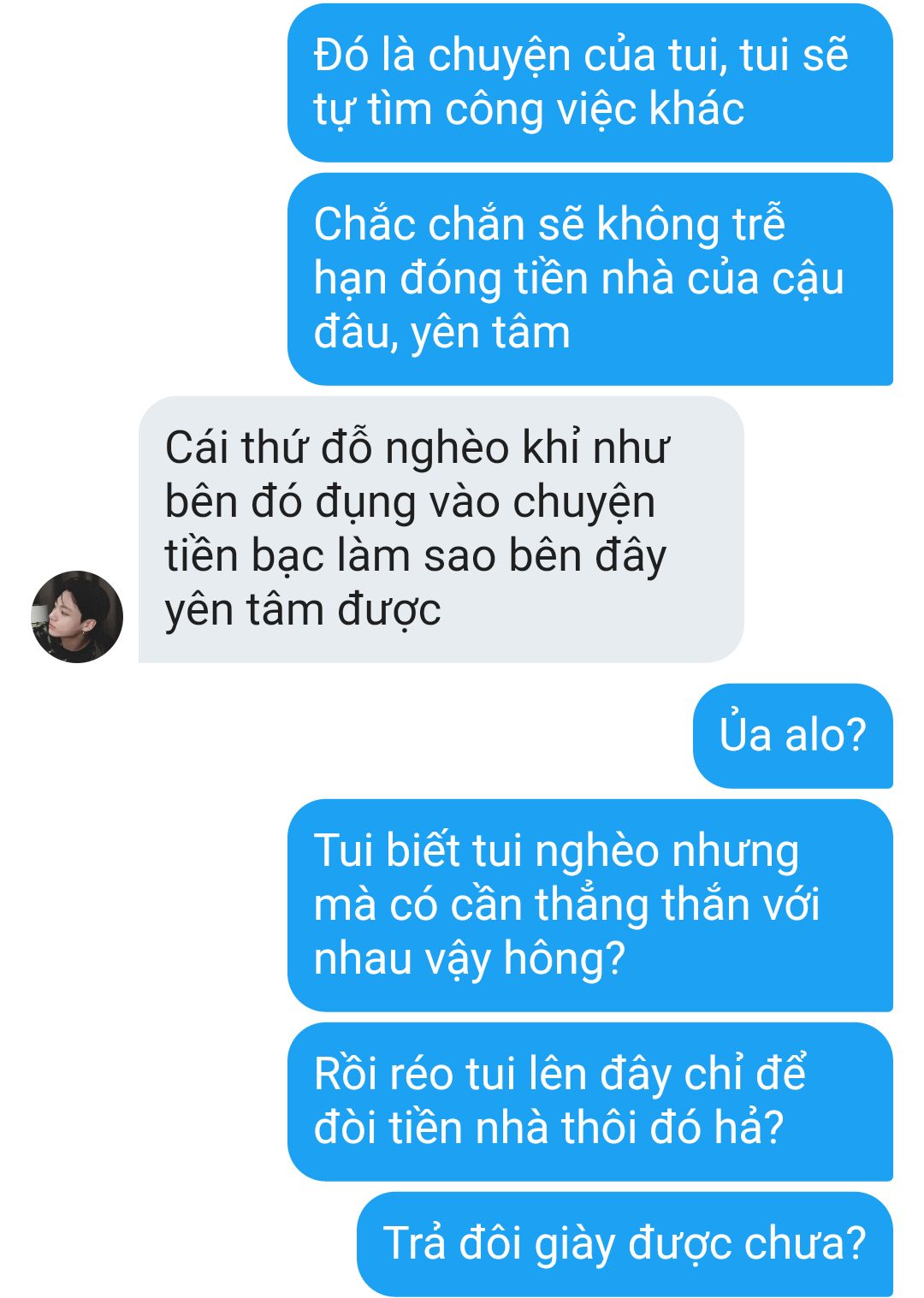
Task: Select the line 'tiền bạc làm sao bên đây'
Action: (416, 556)
